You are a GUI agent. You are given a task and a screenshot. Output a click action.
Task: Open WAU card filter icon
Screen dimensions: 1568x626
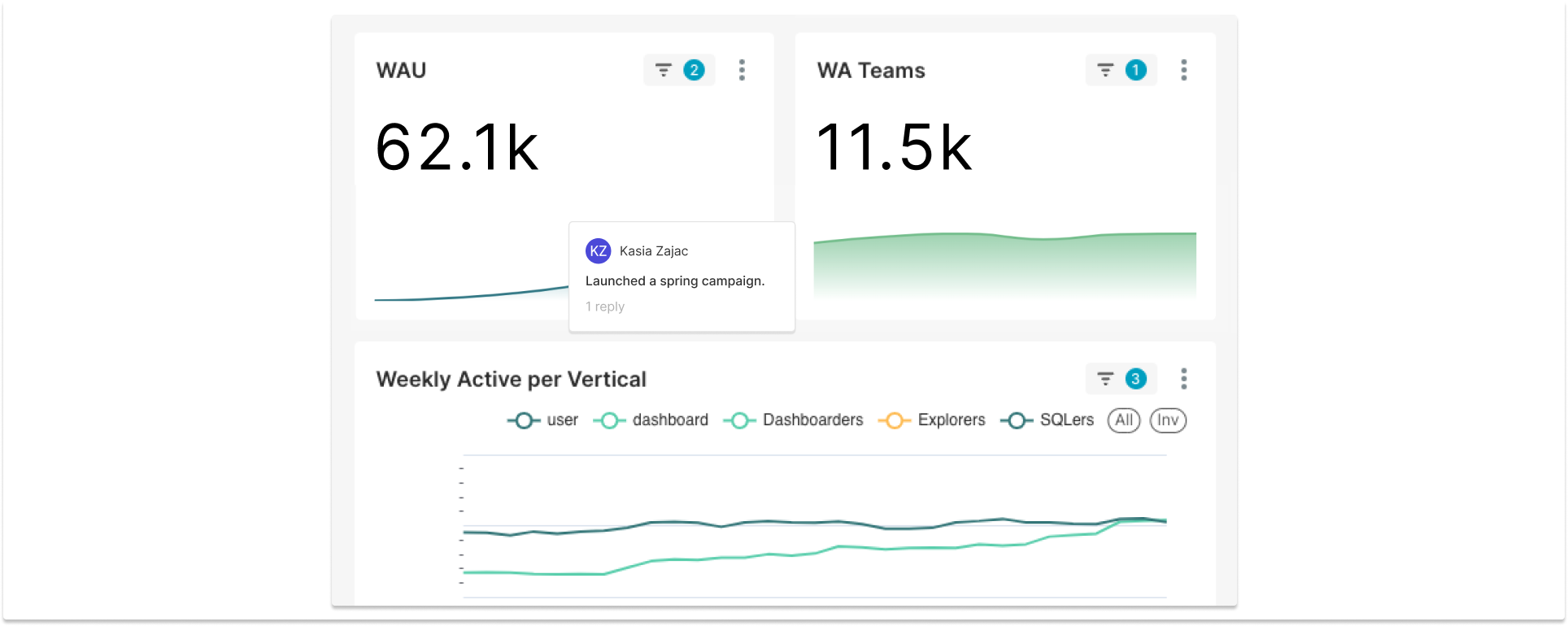coord(664,71)
